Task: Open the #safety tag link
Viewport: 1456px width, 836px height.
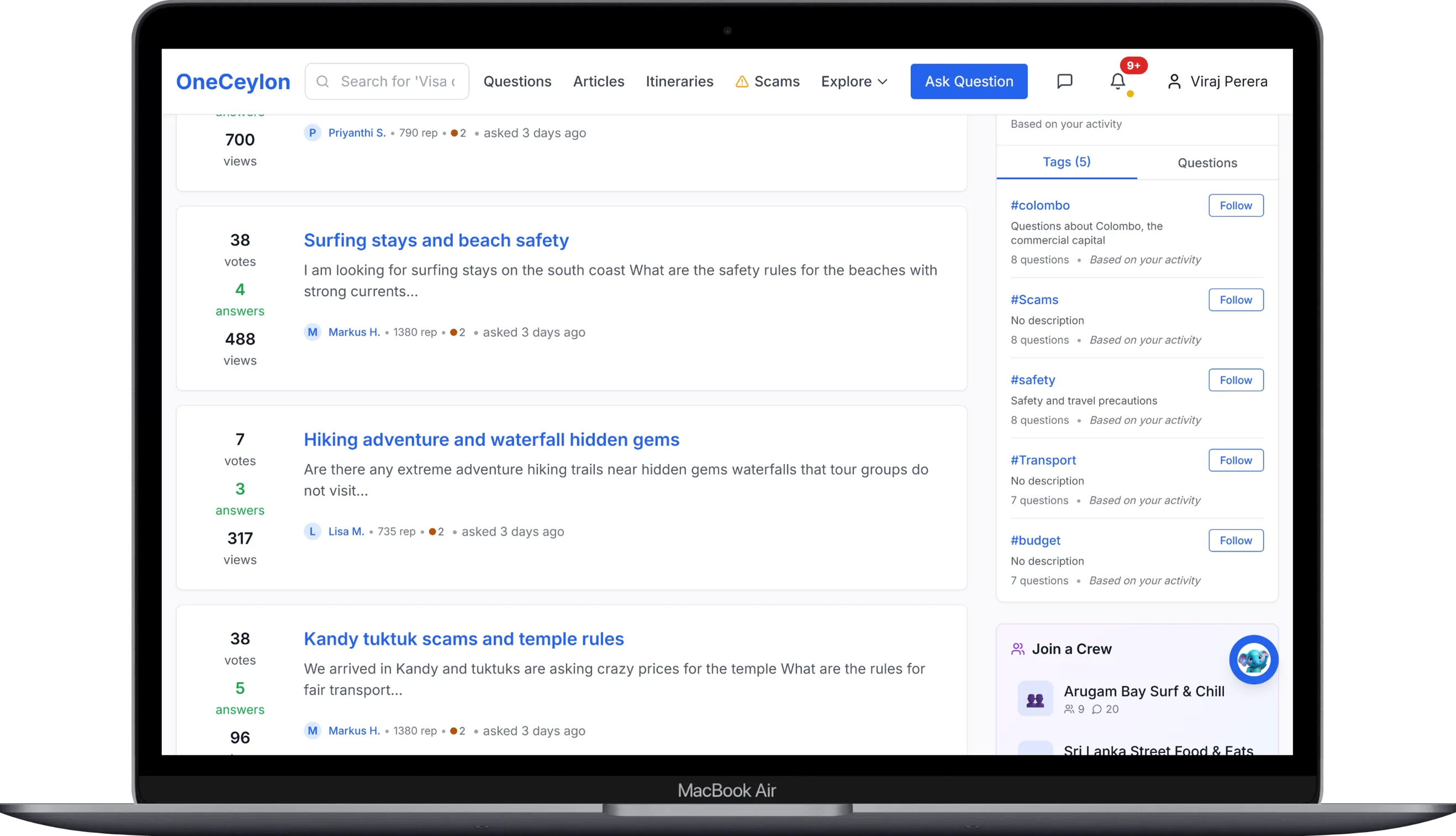Action: pos(1033,379)
